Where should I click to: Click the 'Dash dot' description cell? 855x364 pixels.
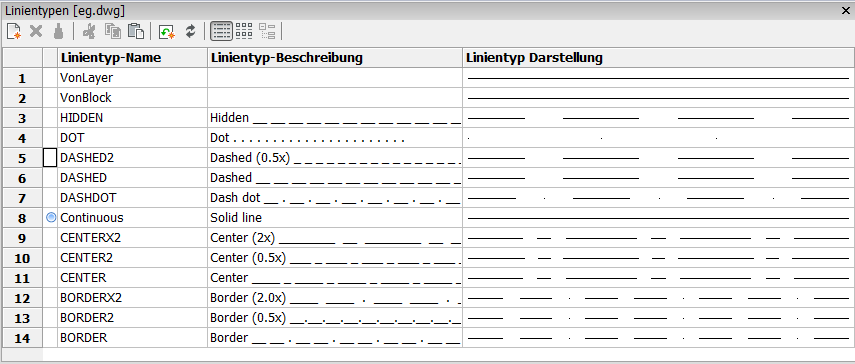(x=335, y=198)
